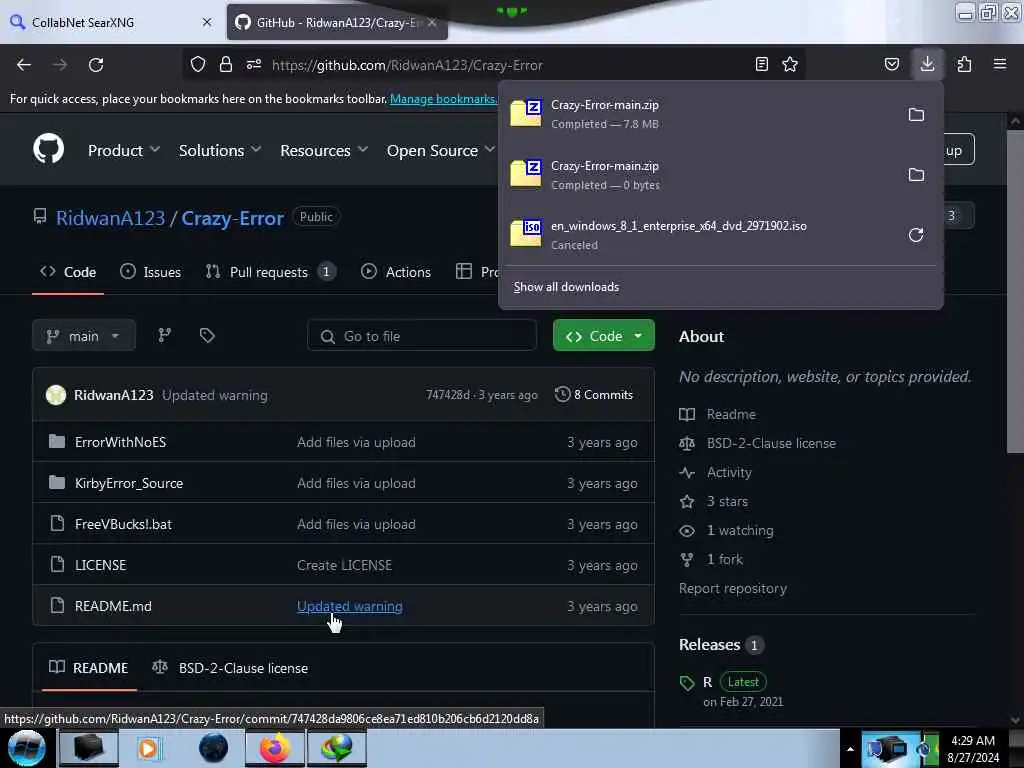
Task: Open the tags icon next to branches
Action: click(x=207, y=335)
